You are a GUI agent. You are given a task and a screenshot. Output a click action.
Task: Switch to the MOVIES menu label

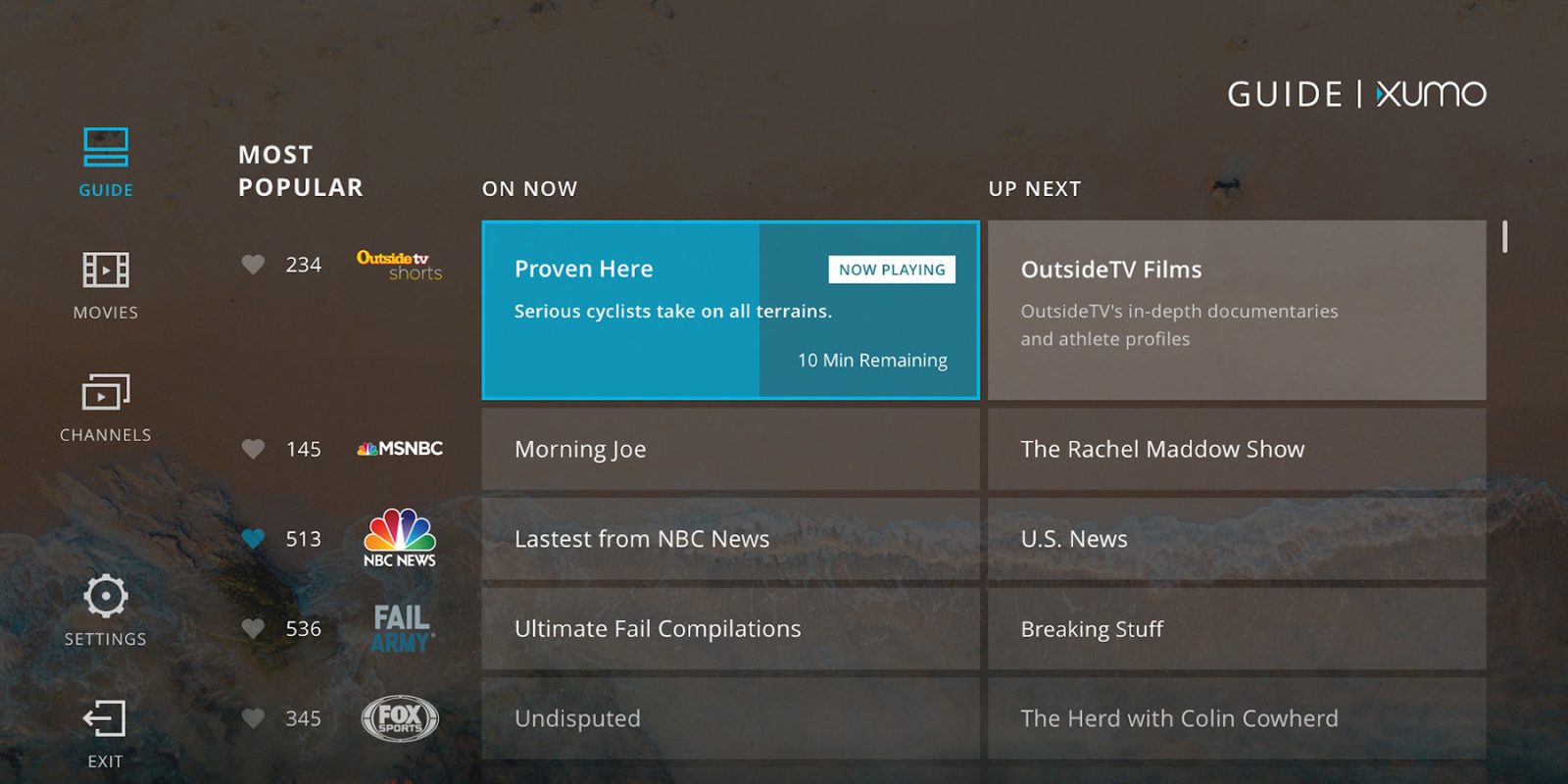click(106, 313)
